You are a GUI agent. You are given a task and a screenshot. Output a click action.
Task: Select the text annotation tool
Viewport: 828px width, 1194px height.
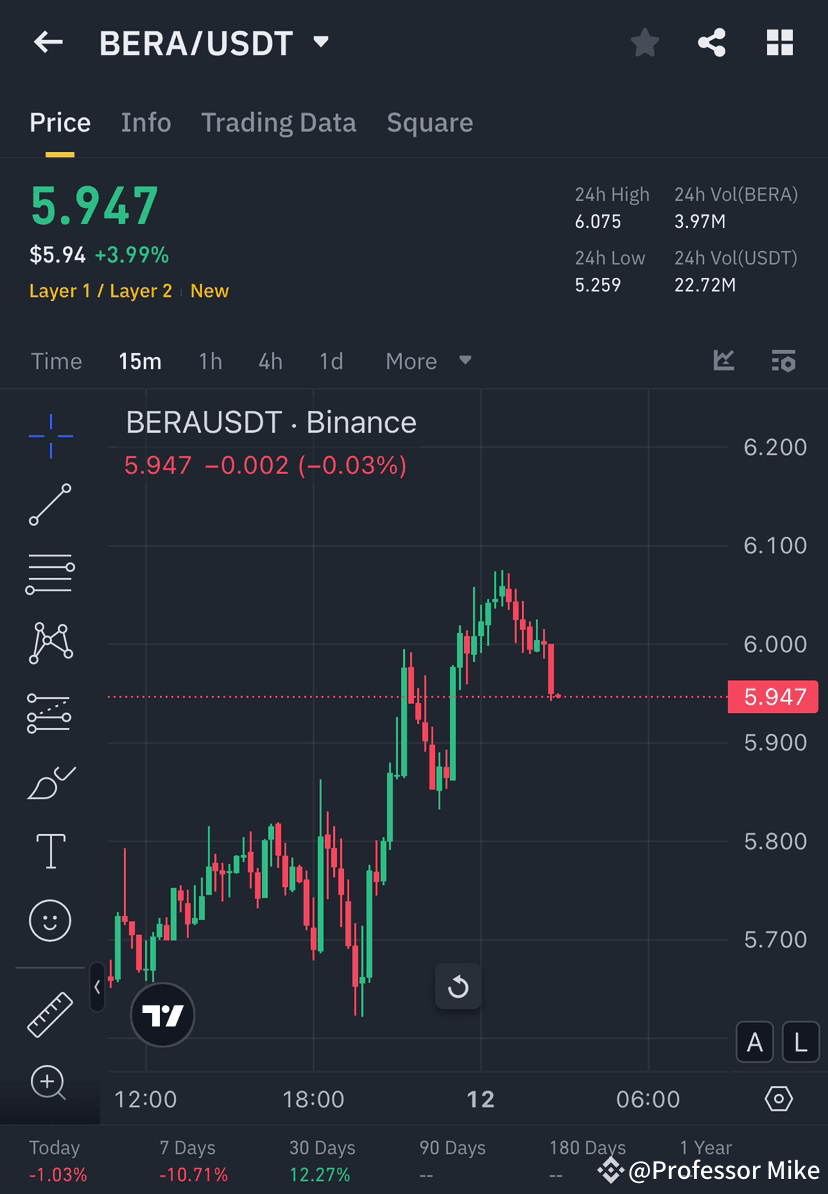coord(51,851)
